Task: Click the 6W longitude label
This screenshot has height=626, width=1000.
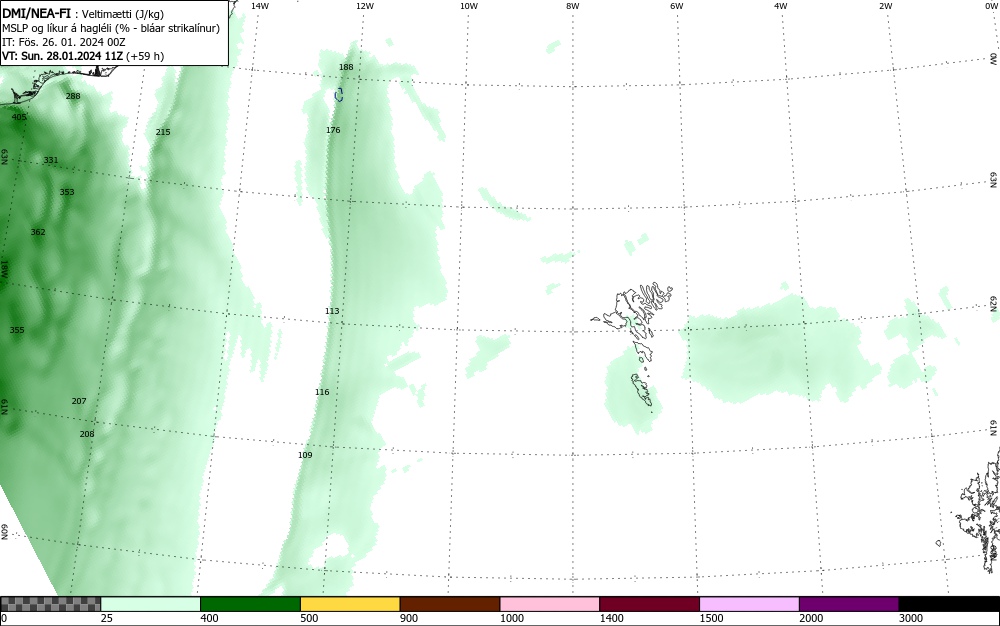Action: (677, 6)
